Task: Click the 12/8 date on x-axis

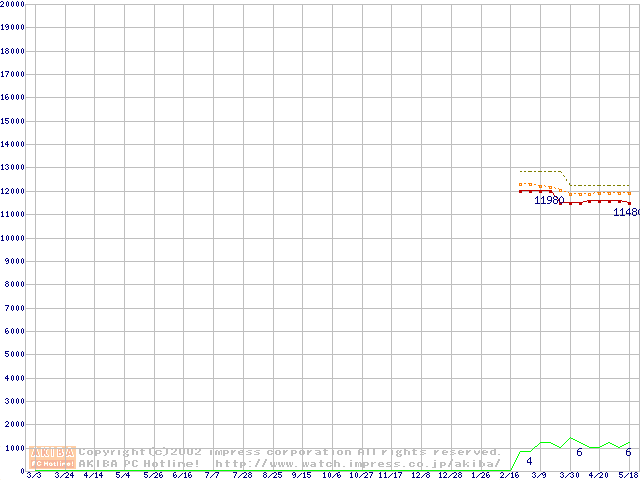Action: (421, 476)
